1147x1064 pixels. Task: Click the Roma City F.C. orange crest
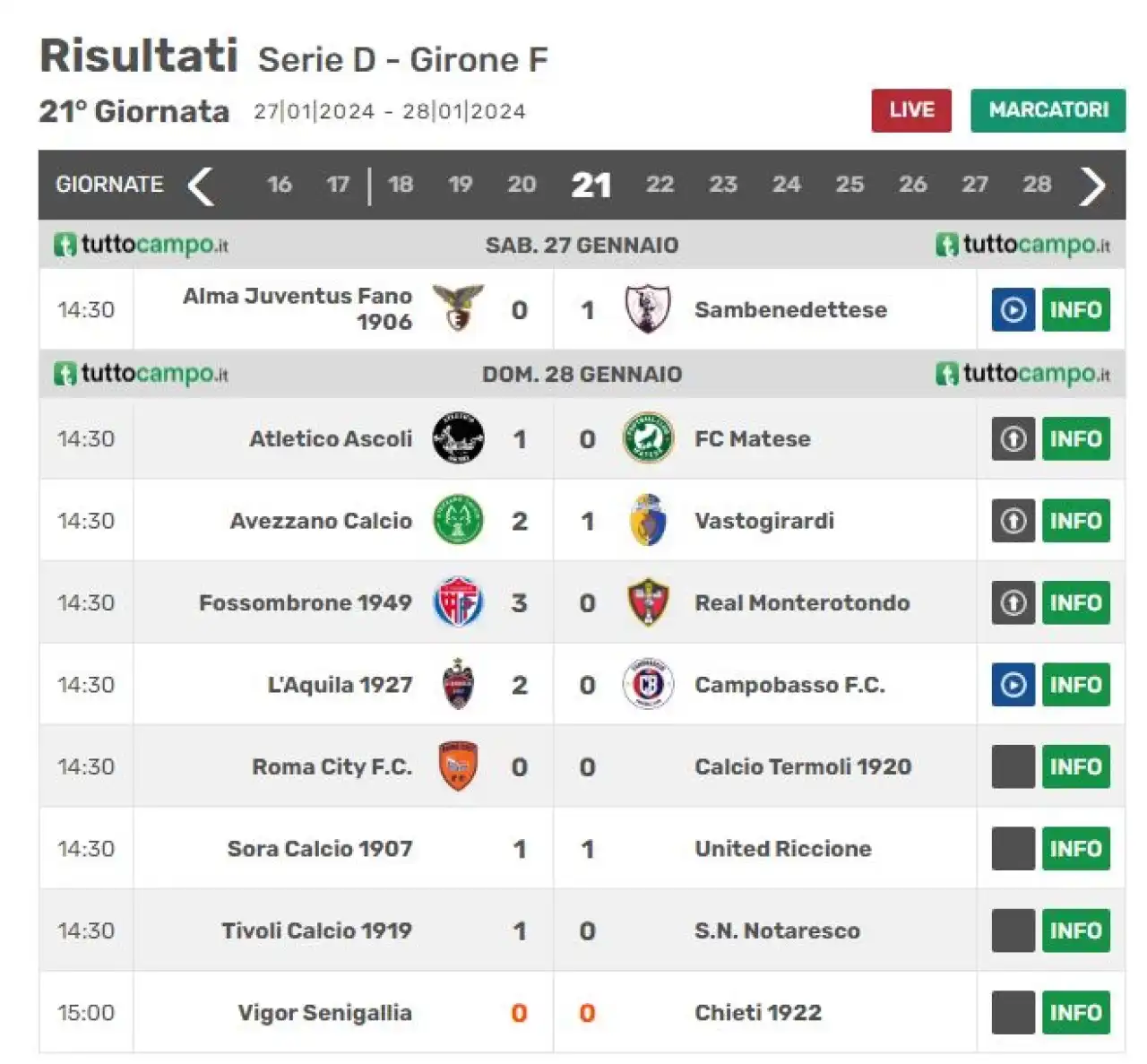(x=458, y=766)
